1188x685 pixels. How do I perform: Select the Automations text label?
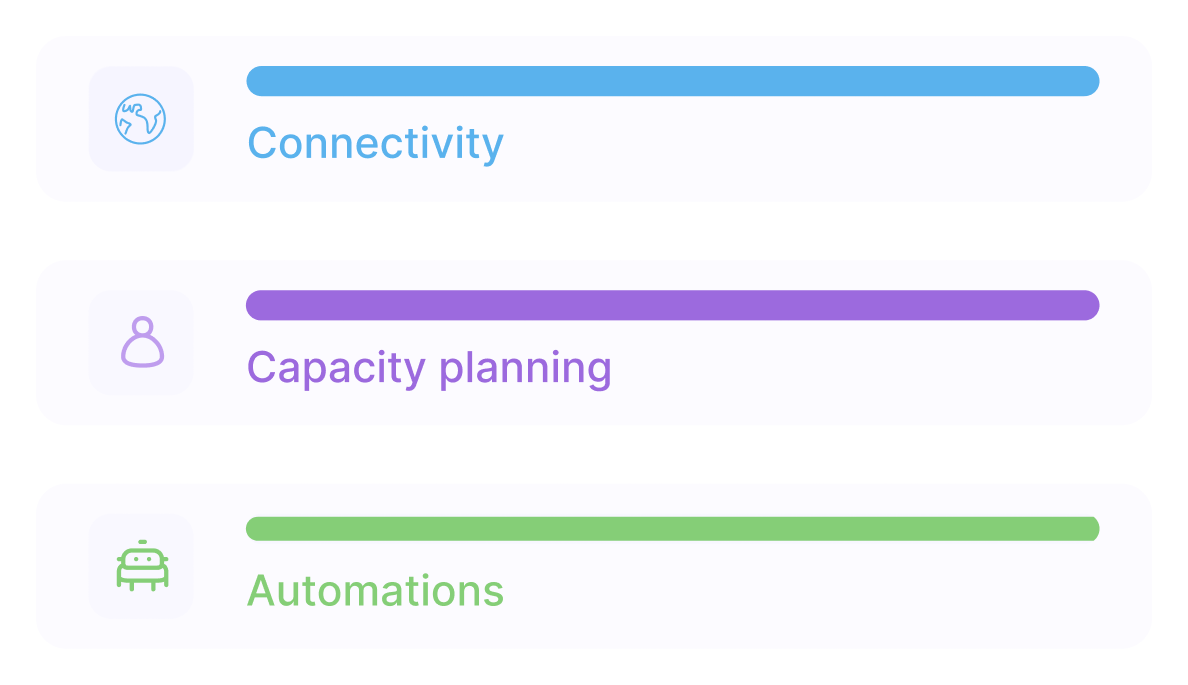(375, 590)
